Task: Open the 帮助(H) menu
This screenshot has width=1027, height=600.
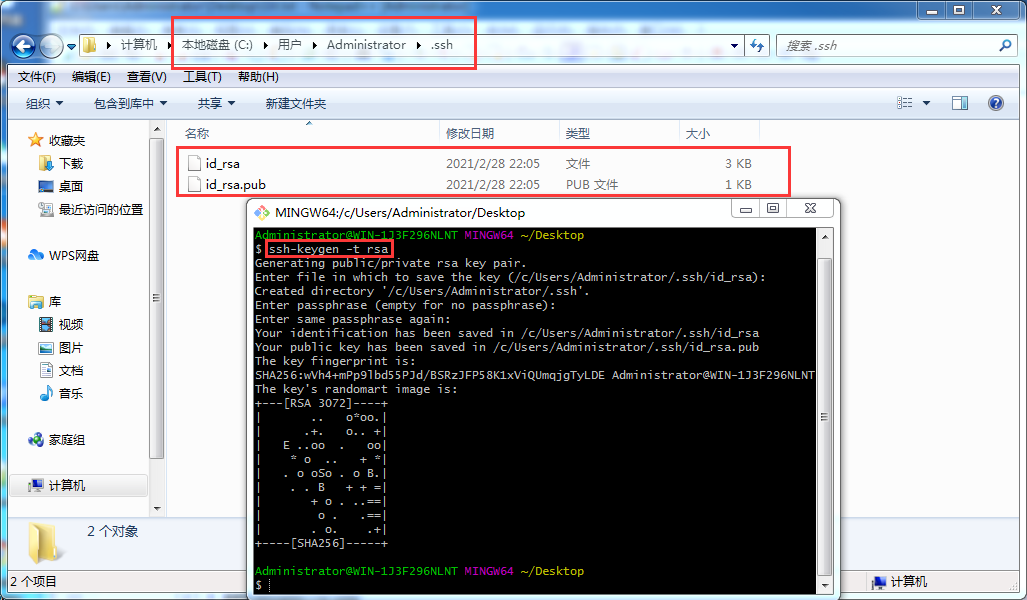Action: pyautogui.click(x=258, y=77)
